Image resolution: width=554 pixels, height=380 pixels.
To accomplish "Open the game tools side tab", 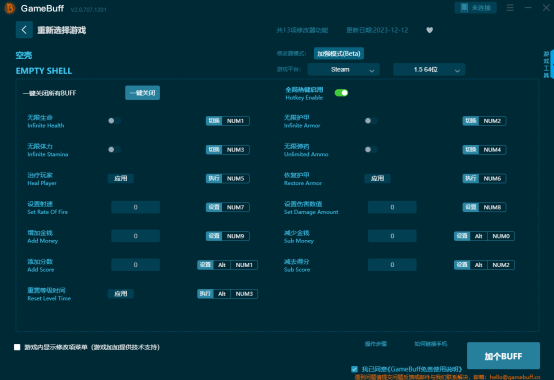I will 547,64.
